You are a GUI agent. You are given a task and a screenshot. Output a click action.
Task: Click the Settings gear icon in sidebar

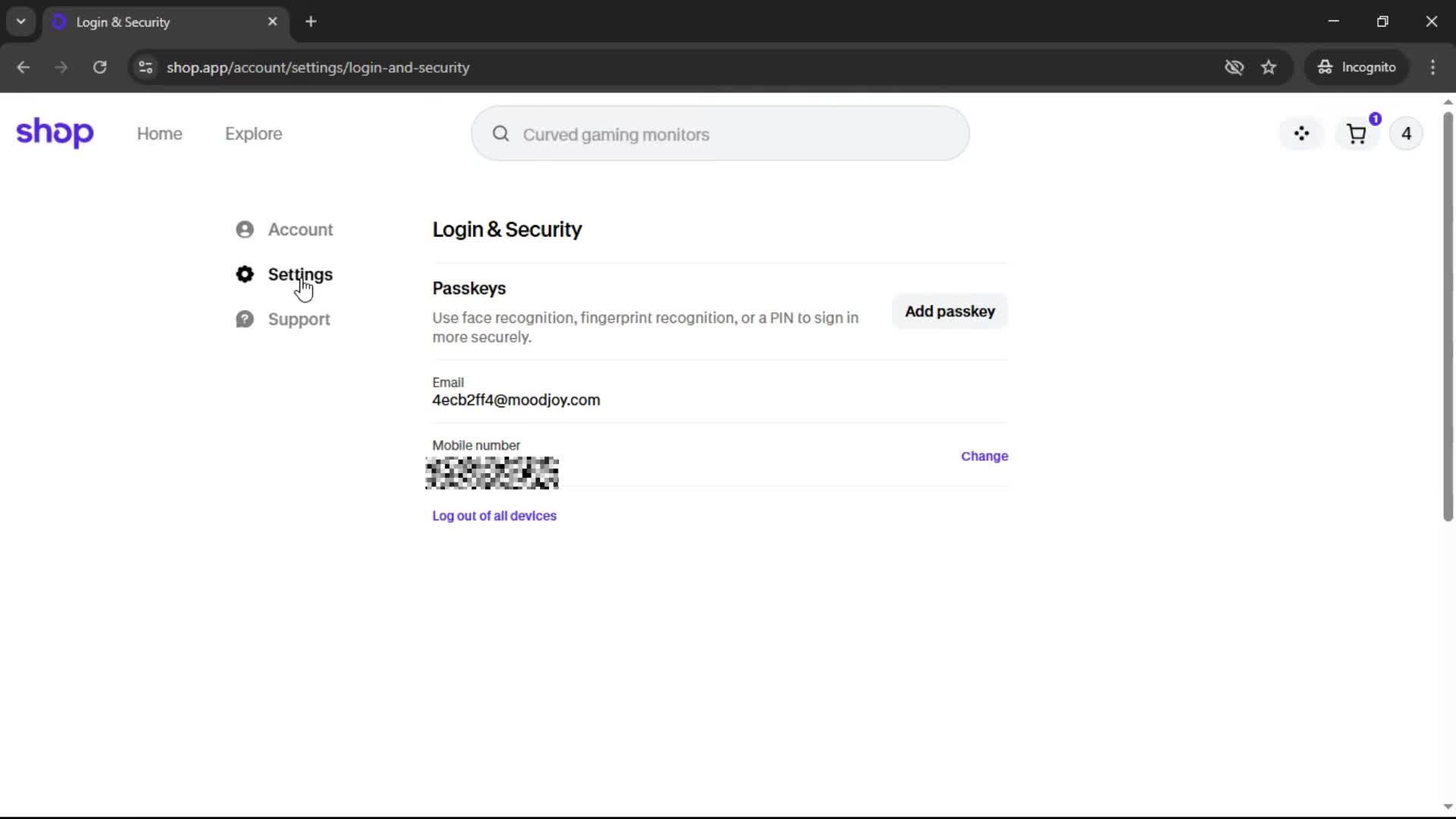coord(244,275)
